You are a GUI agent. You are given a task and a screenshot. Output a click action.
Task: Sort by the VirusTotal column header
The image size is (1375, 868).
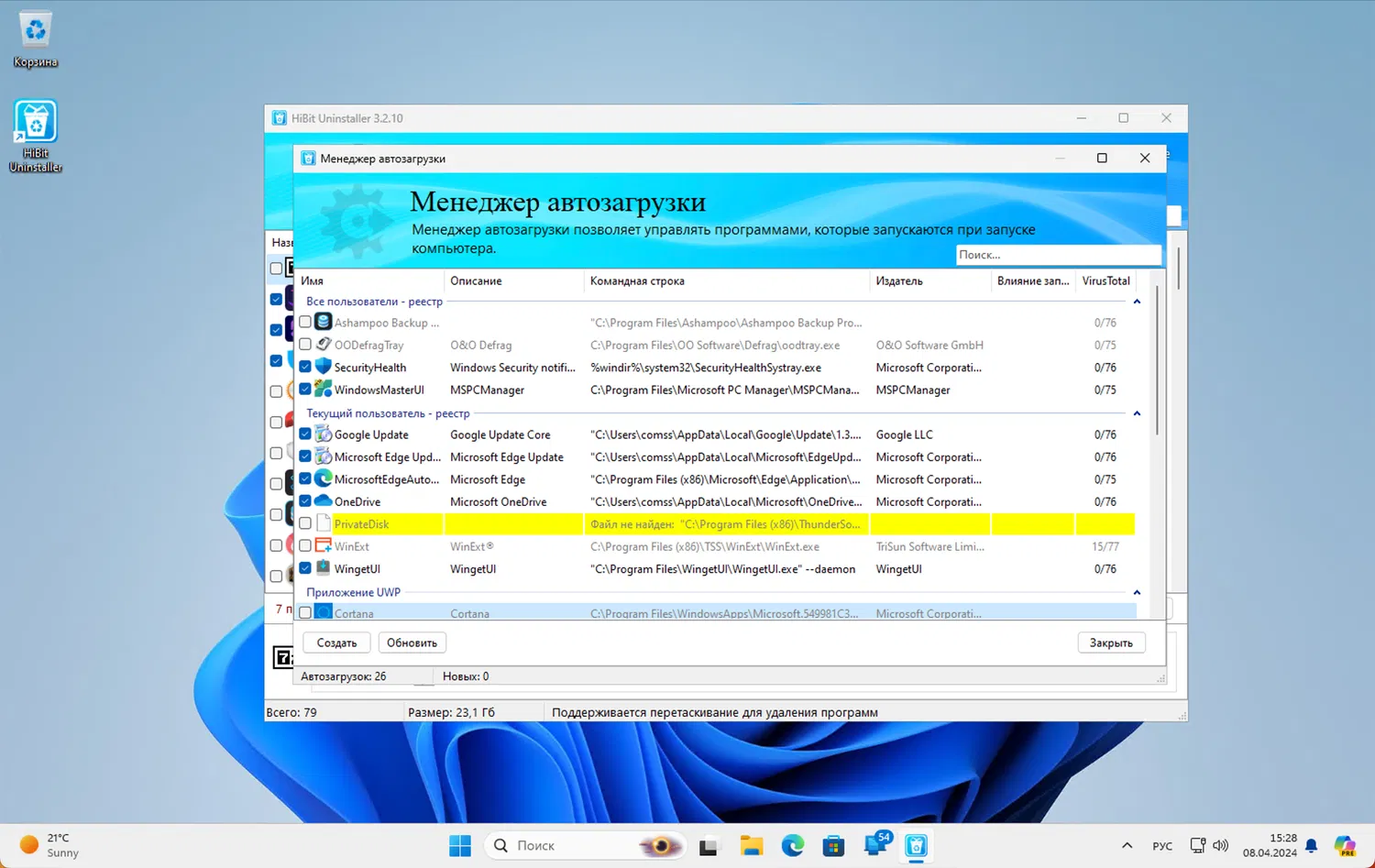click(1105, 280)
